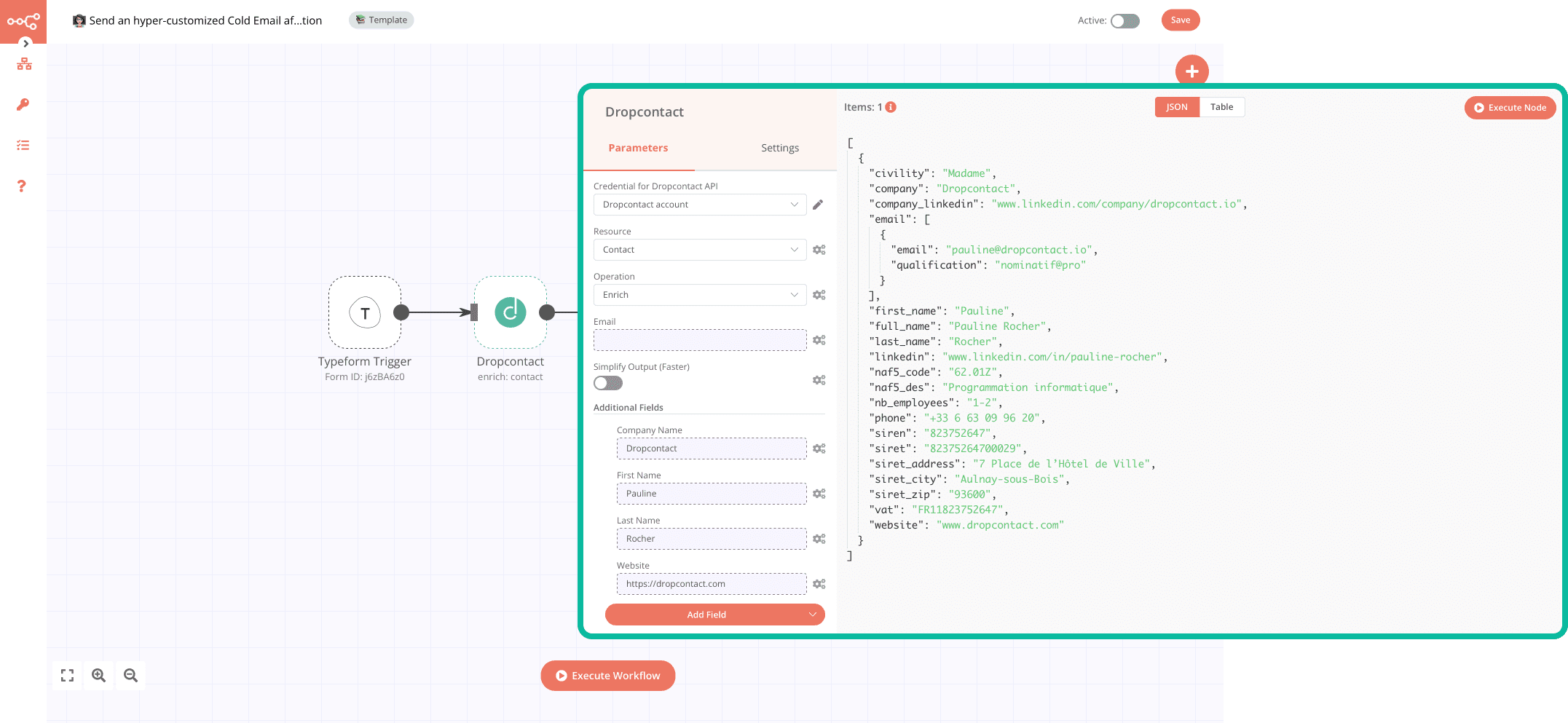The image size is (1568, 723).
Task: Open First Name options gear
Action: pos(819,494)
